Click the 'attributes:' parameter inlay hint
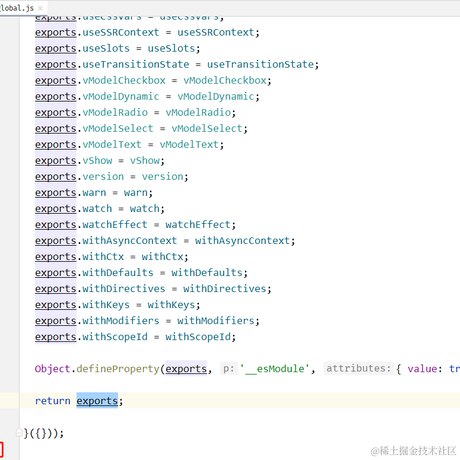Image resolution: width=460 pixels, height=460 pixels. pos(358,368)
